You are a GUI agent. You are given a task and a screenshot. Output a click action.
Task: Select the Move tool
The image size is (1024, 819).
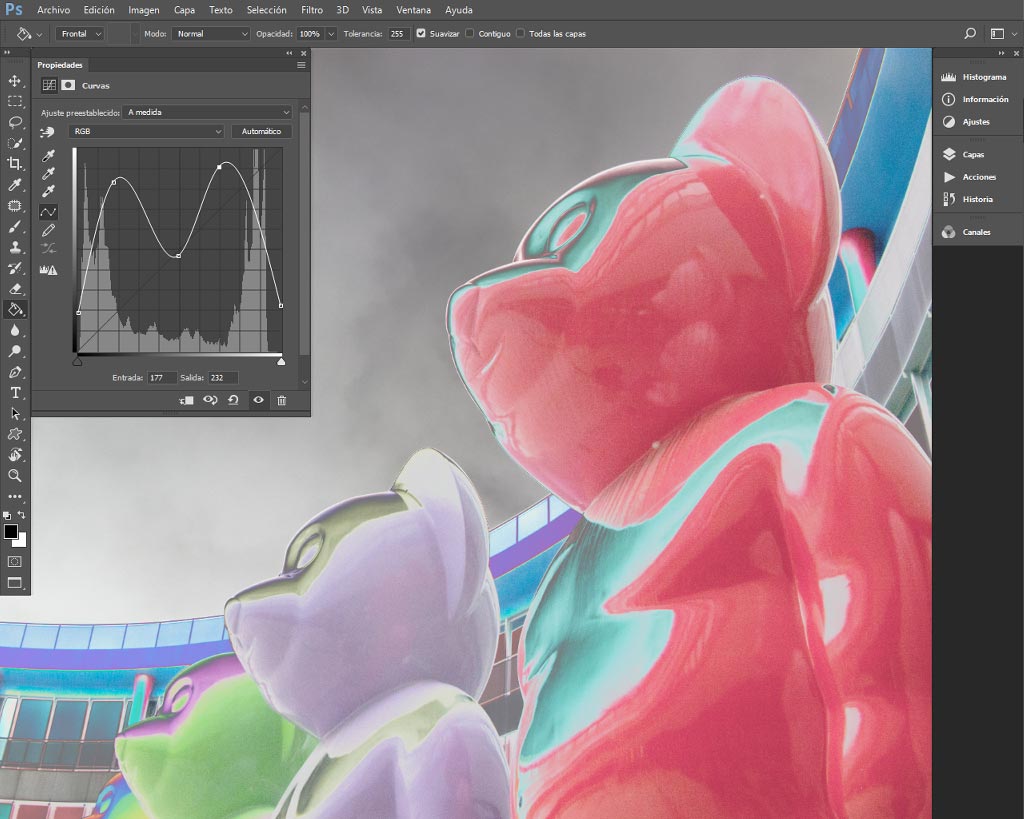(x=14, y=81)
